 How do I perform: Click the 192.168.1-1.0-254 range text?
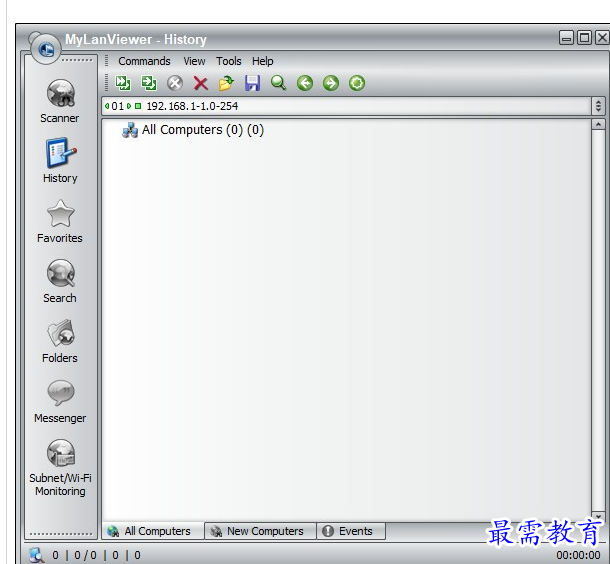tap(192, 106)
